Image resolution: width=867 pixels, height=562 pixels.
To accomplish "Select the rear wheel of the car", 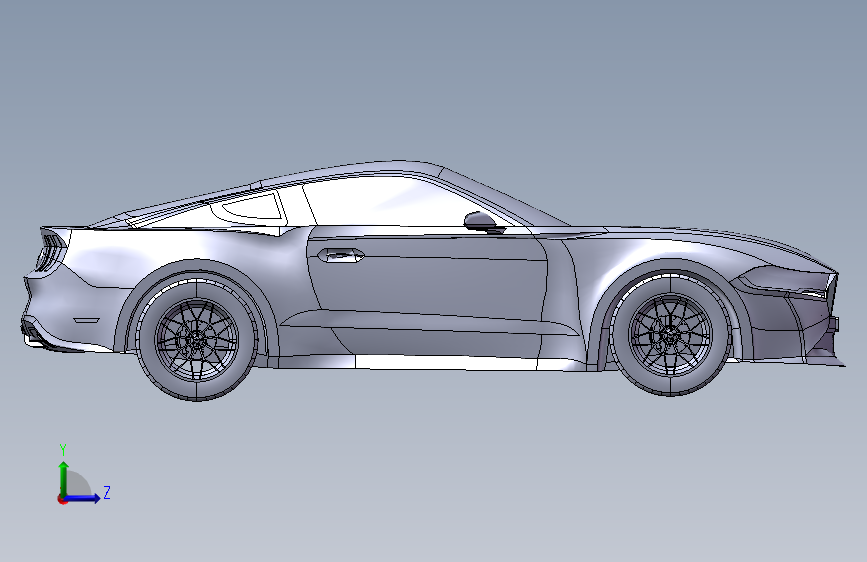I will [x=197, y=339].
